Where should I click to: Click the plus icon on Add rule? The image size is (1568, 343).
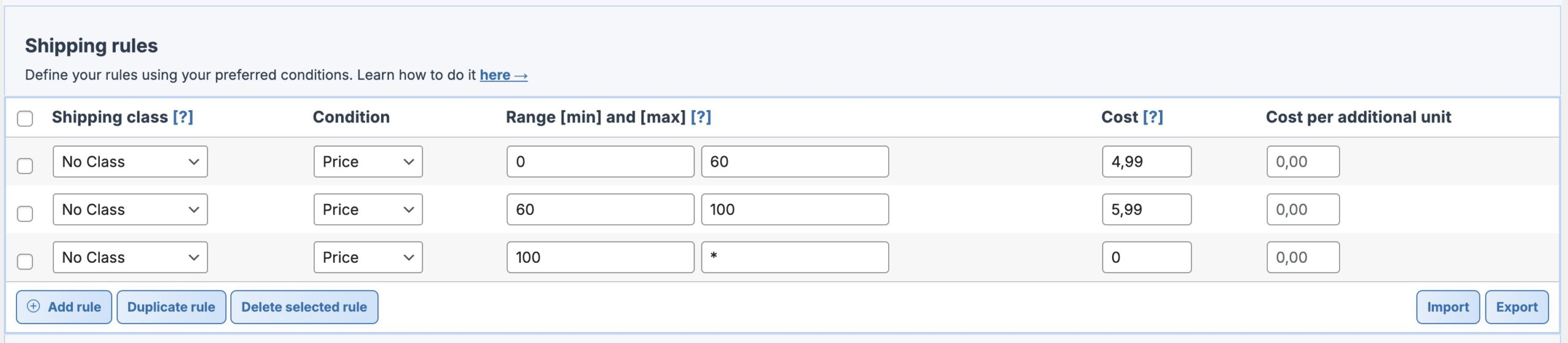click(x=34, y=306)
